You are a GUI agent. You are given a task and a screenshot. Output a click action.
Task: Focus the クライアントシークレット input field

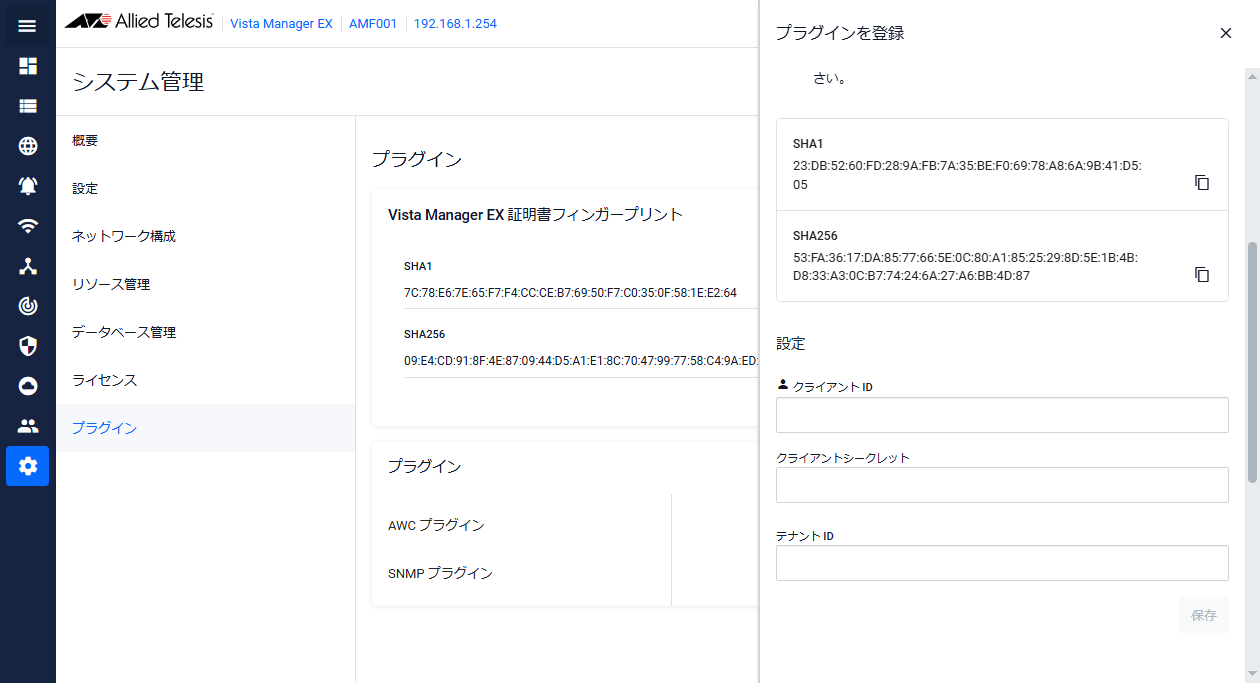click(x=1002, y=485)
